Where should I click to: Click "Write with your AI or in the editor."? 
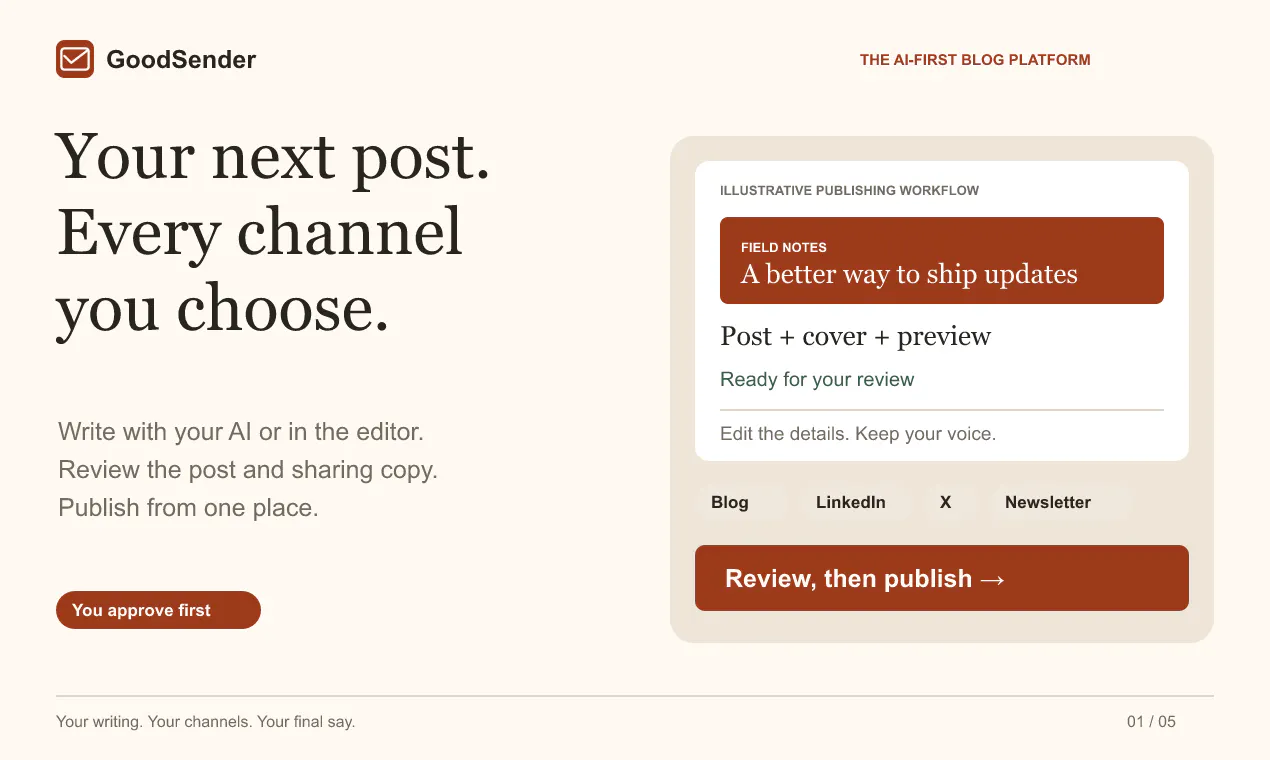(241, 432)
